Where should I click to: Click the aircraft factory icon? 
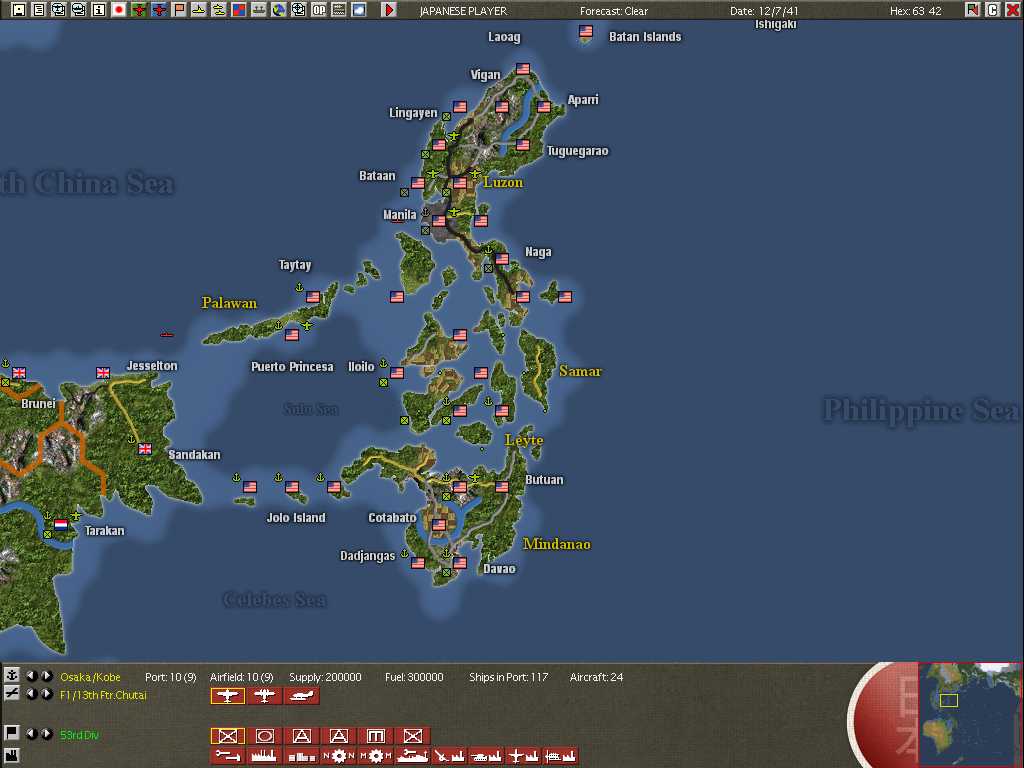point(522,756)
